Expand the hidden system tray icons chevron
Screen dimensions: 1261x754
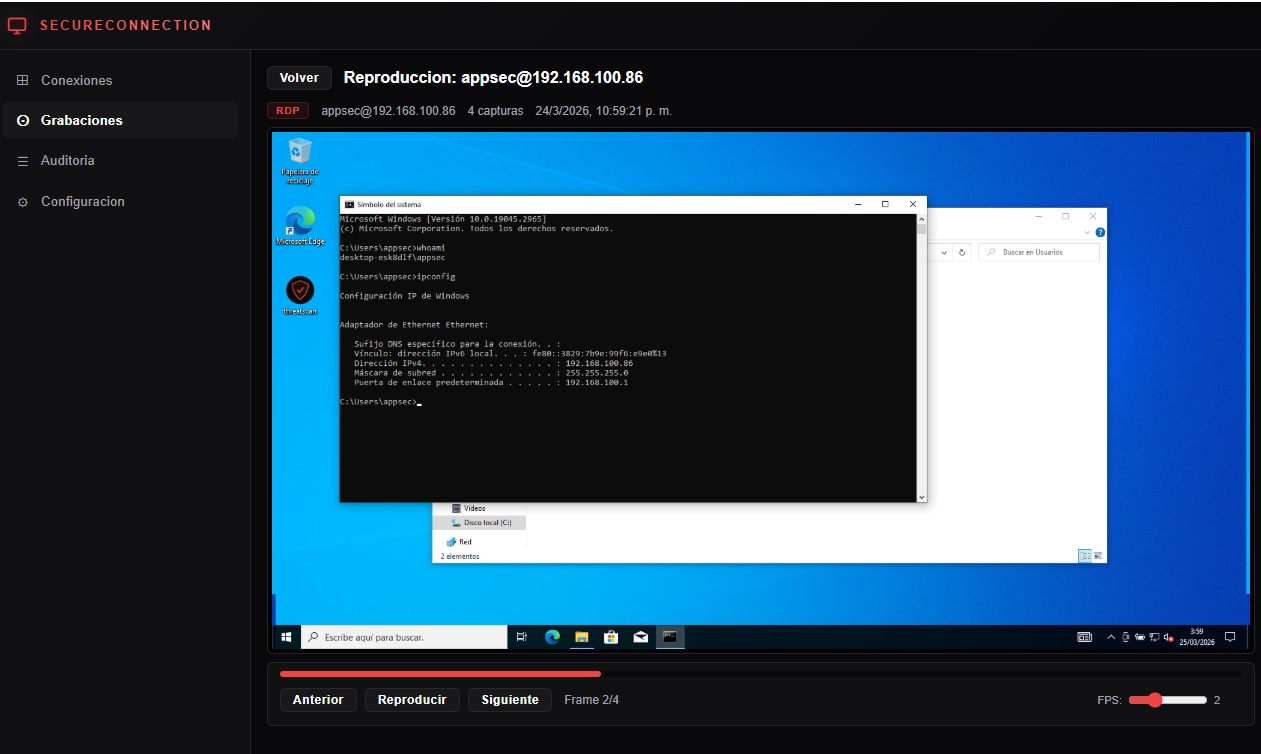pos(1111,637)
